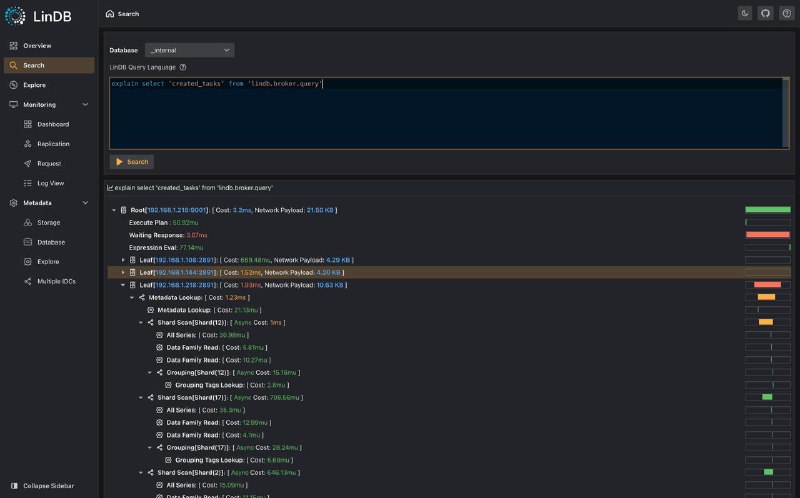Click the green Root cost bar
This screenshot has width=800, height=498.
[768, 210]
